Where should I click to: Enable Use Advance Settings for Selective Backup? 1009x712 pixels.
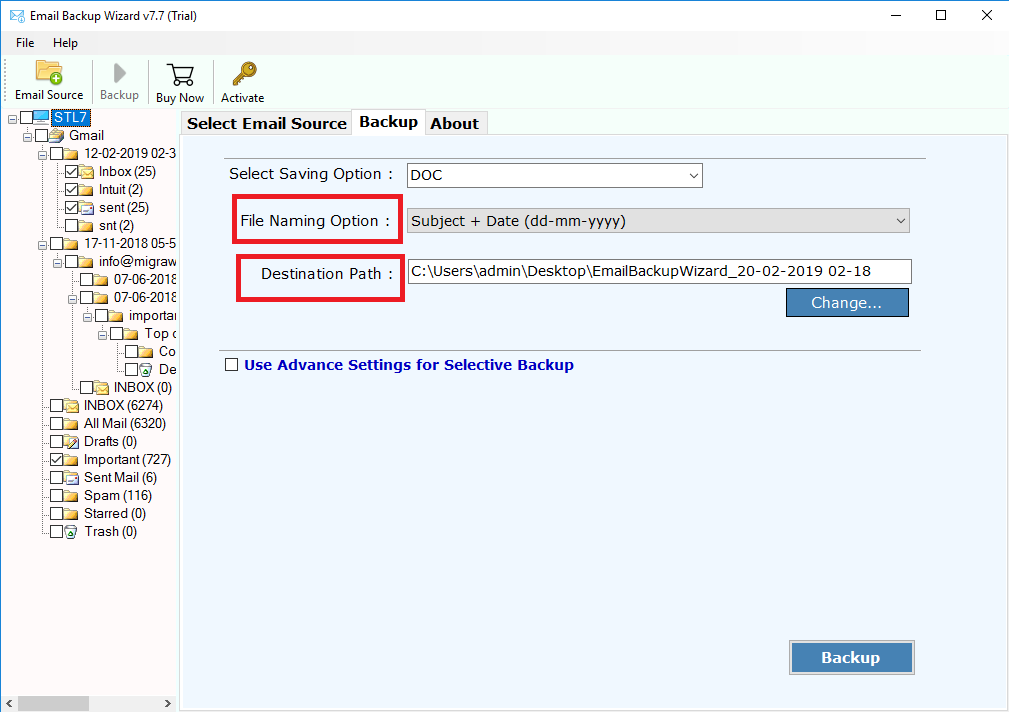232,364
